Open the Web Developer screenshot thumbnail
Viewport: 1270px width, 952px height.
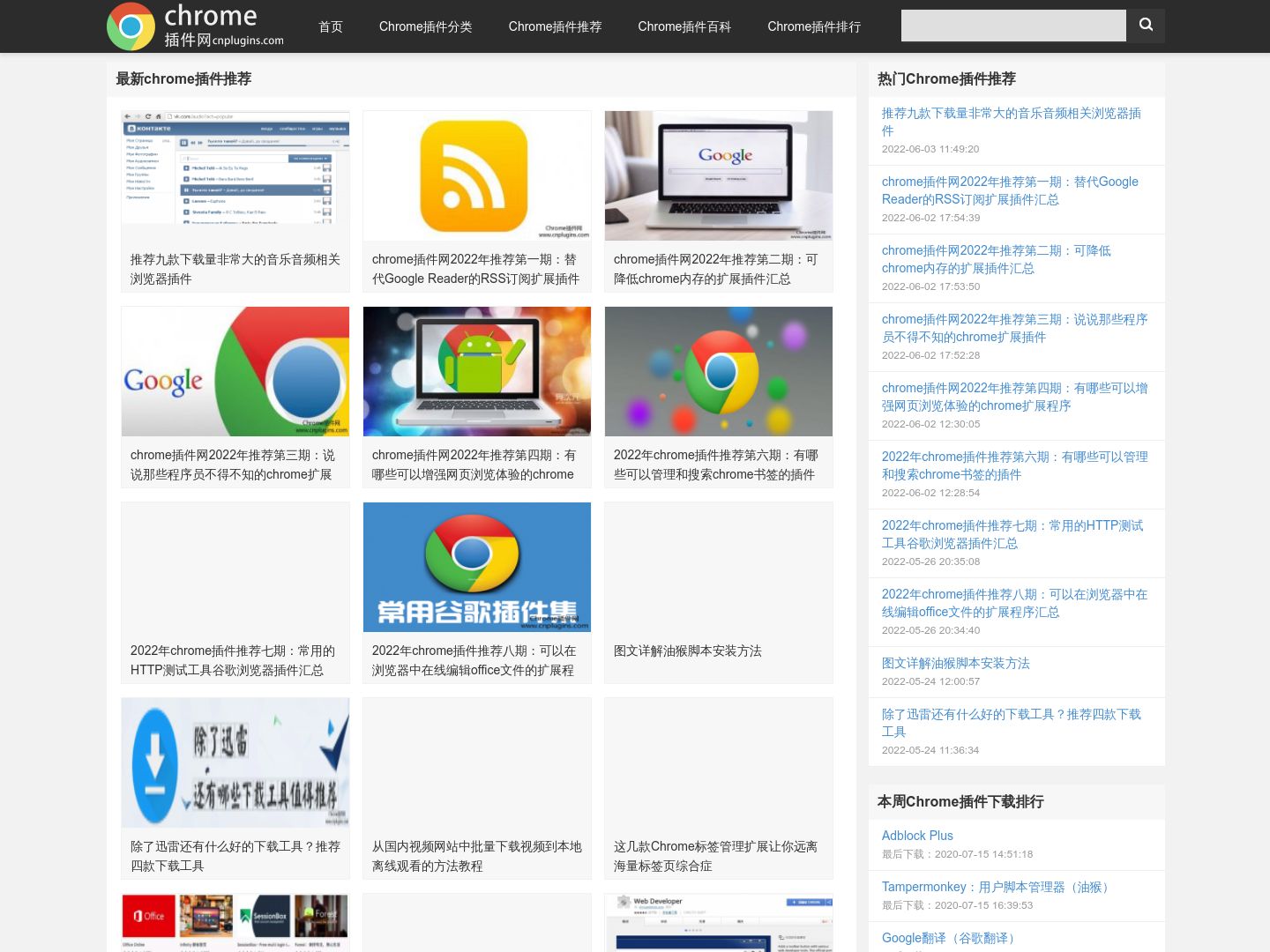coord(719,923)
